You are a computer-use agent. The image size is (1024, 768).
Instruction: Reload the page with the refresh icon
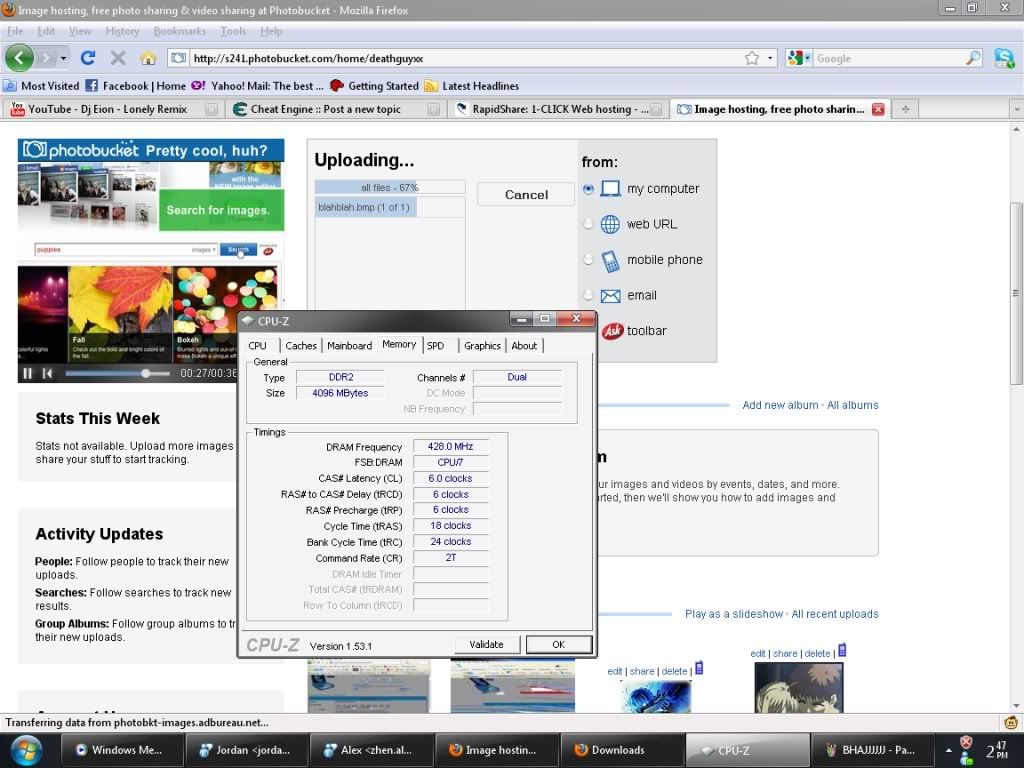coord(88,58)
